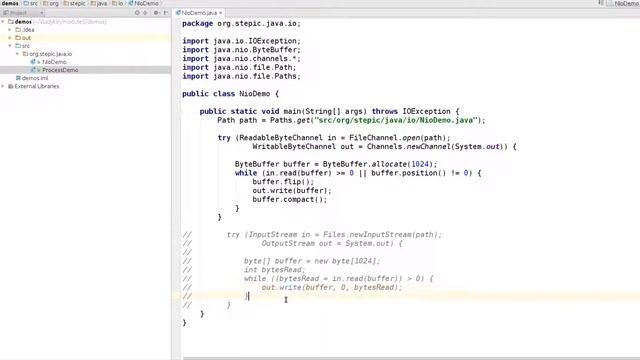Click 'out.write(buffer);' line
The image size is (640, 360).
tap(292, 191)
